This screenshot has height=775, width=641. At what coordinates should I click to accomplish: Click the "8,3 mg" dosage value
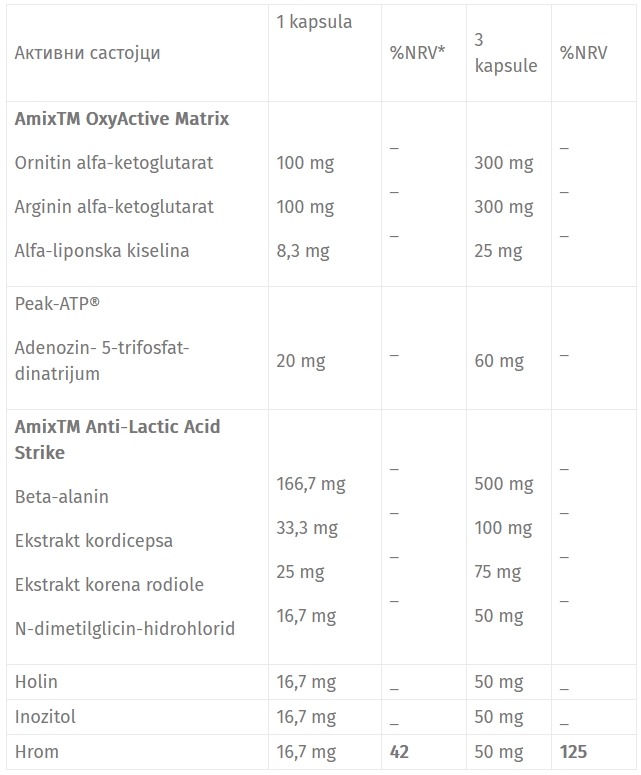303,251
